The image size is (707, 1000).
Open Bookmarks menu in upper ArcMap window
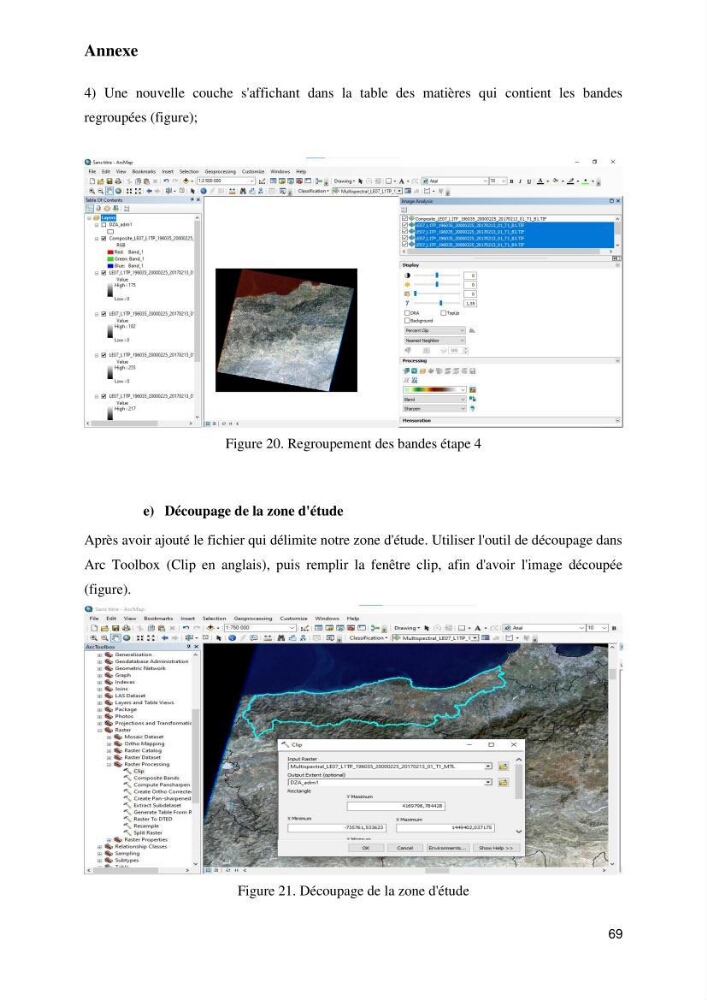[144, 172]
